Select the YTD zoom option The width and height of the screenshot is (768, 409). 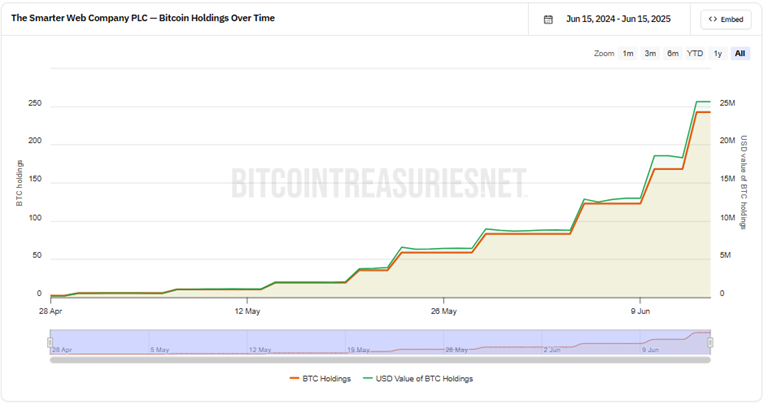coord(695,53)
